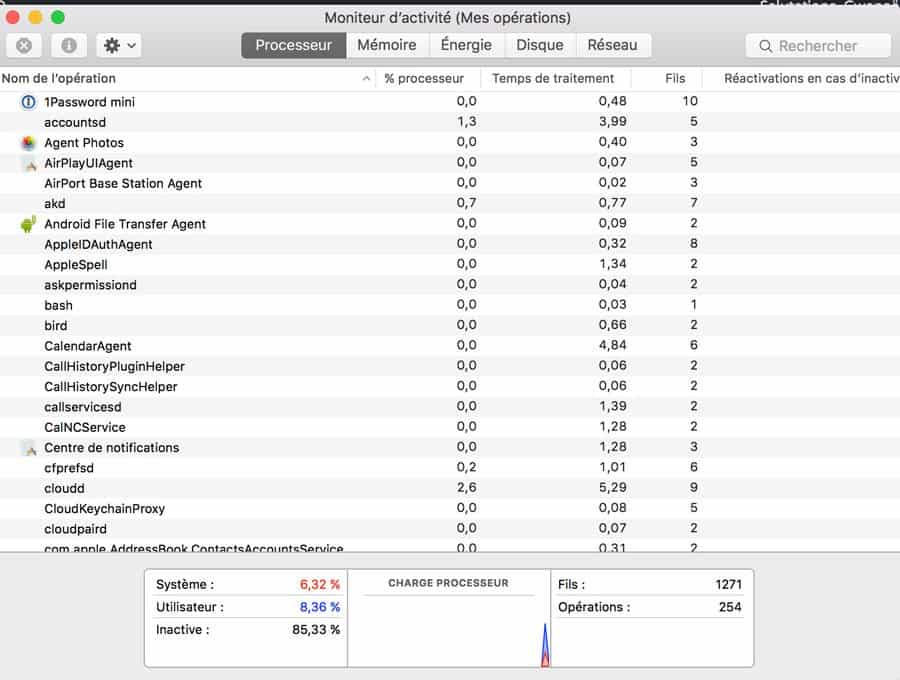Click the AirPlayUIAgent icon
The width and height of the screenshot is (900, 680).
[28, 163]
